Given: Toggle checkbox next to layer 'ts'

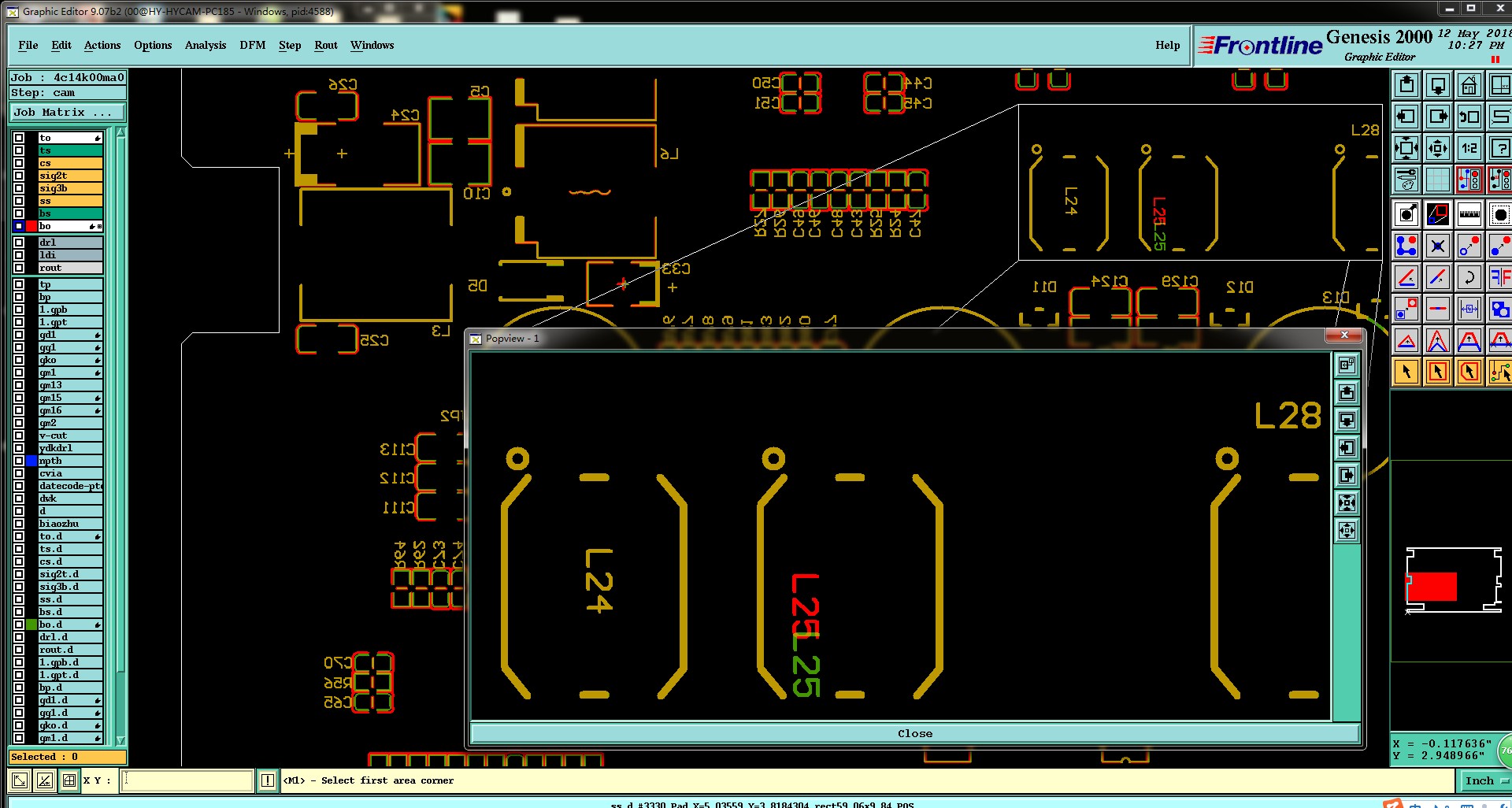Looking at the screenshot, I should pyautogui.click(x=19, y=150).
